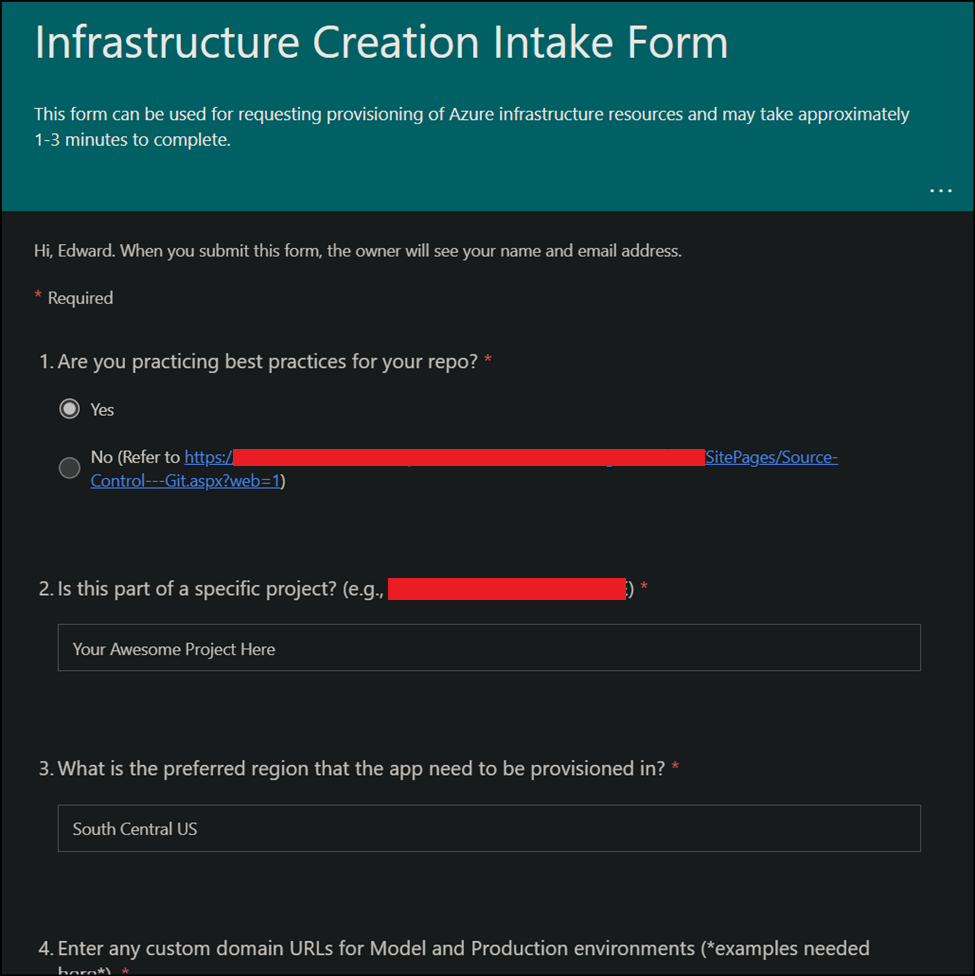Click the "Required" legend text
Viewport: 975px width, 976px height.
(80, 298)
